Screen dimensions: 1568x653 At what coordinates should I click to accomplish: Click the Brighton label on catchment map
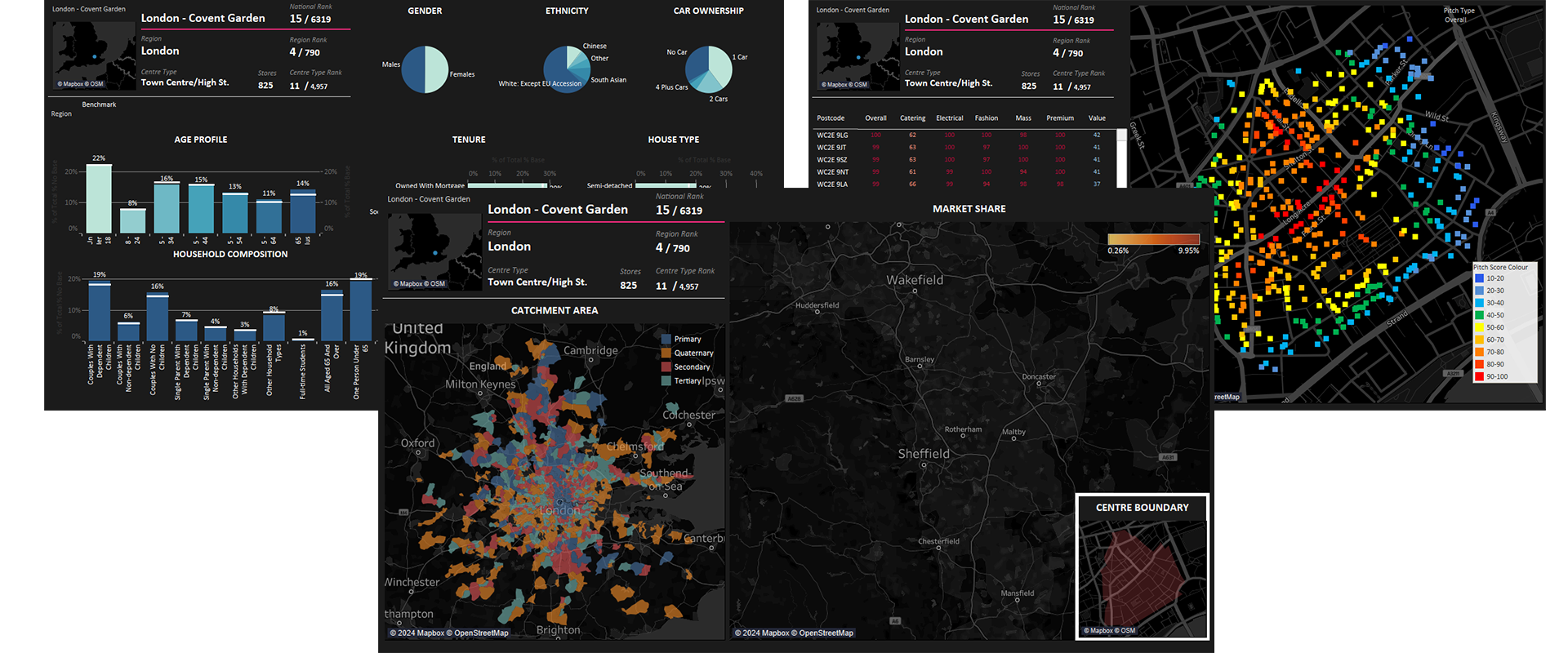click(558, 630)
